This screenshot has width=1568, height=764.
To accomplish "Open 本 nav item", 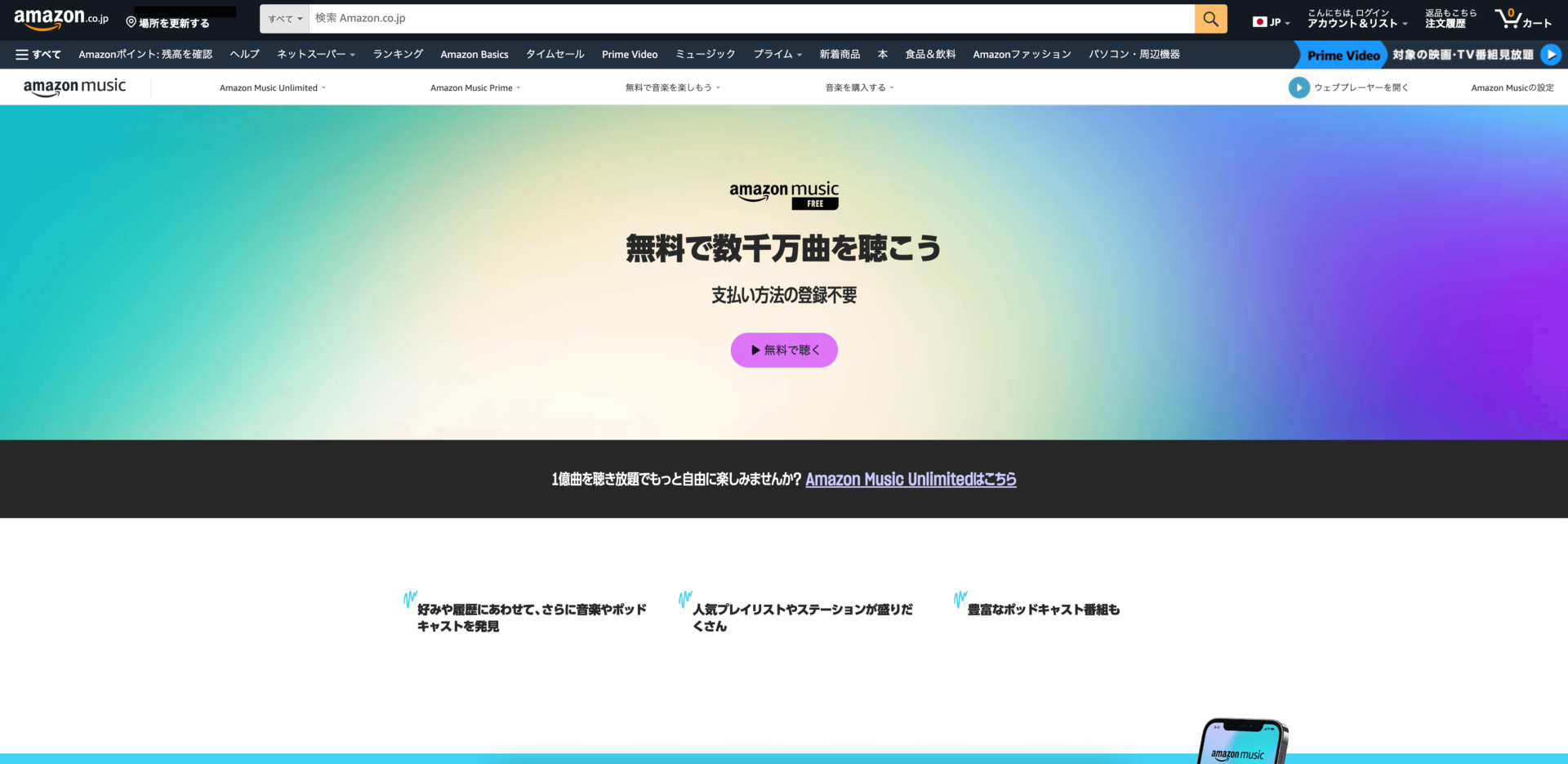I will point(883,55).
